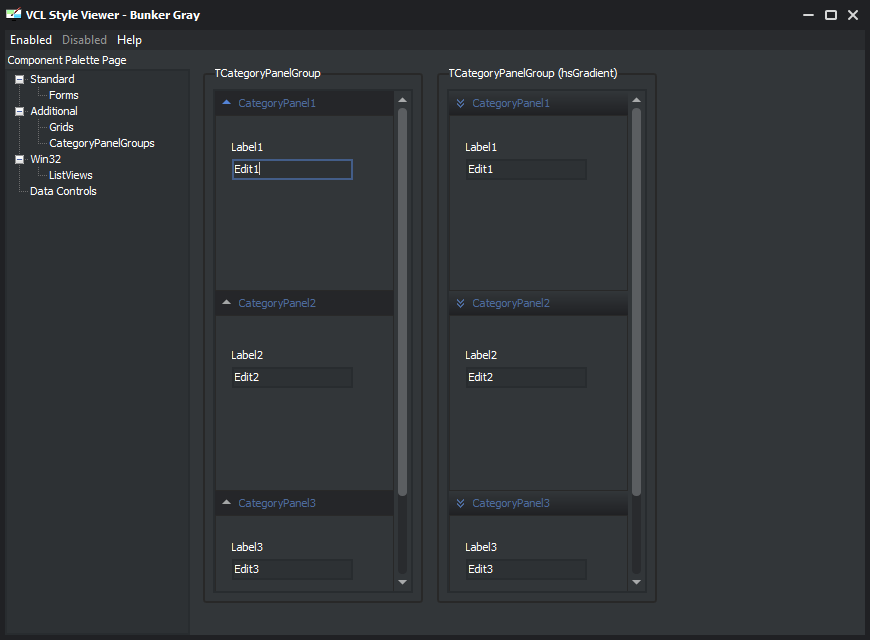Screen dimensions: 870x640
Task: Click CategoryPanel3 header text in hsGradient group
Action: tap(511, 503)
